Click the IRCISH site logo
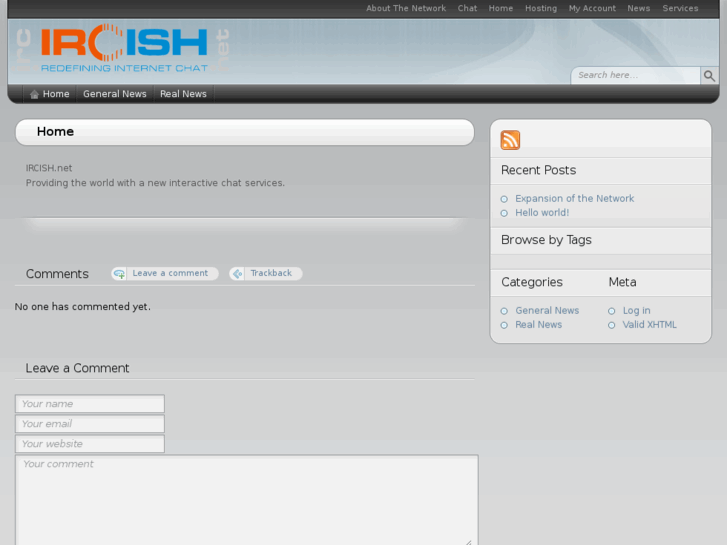This screenshot has height=545, width=727. [x=124, y=49]
